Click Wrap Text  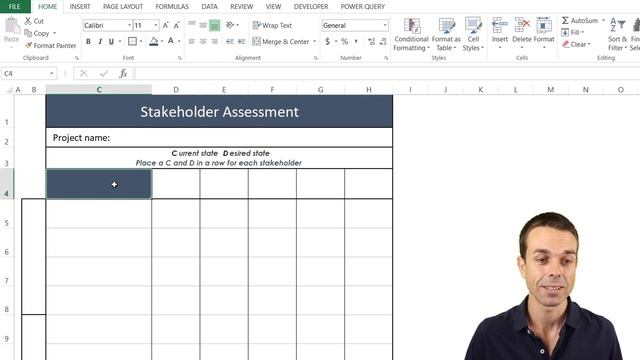[x=272, y=25]
